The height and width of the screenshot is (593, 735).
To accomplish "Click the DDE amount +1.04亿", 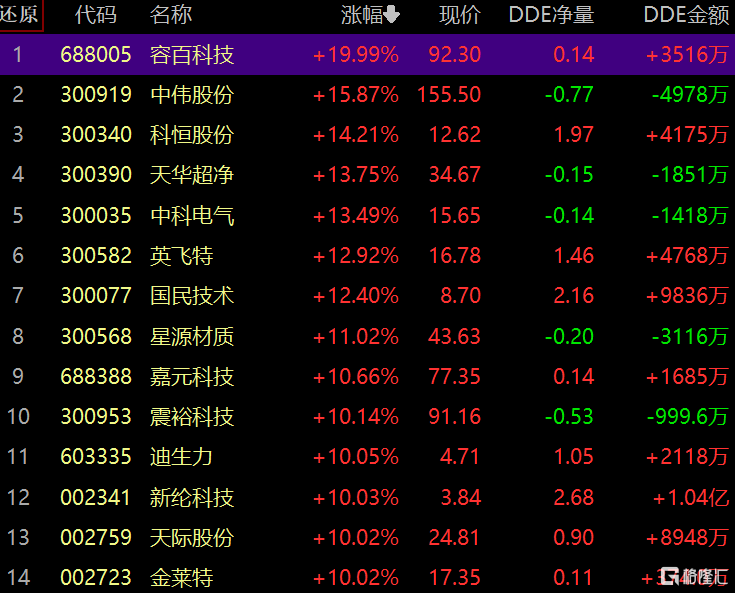I will coord(691,497).
